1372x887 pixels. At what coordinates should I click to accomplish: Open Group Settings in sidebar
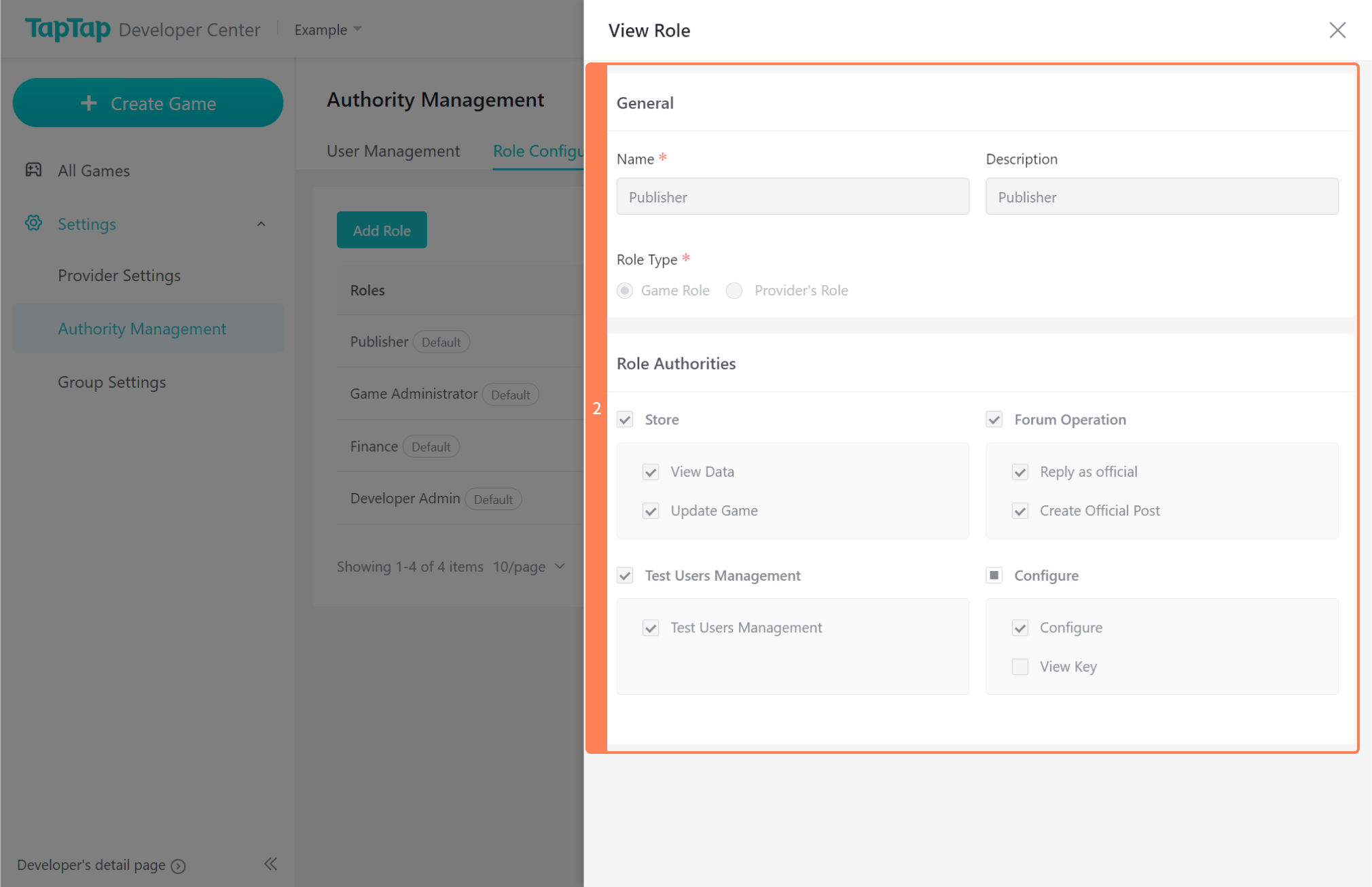click(111, 382)
